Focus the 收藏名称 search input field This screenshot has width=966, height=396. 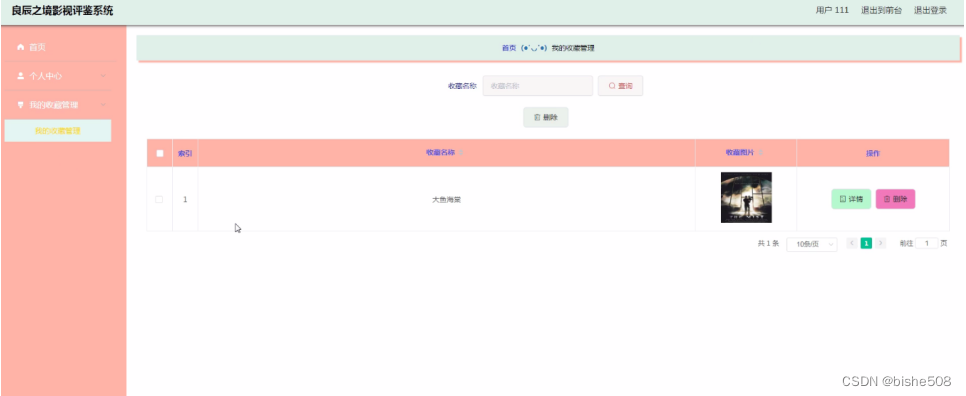click(x=537, y=86)
